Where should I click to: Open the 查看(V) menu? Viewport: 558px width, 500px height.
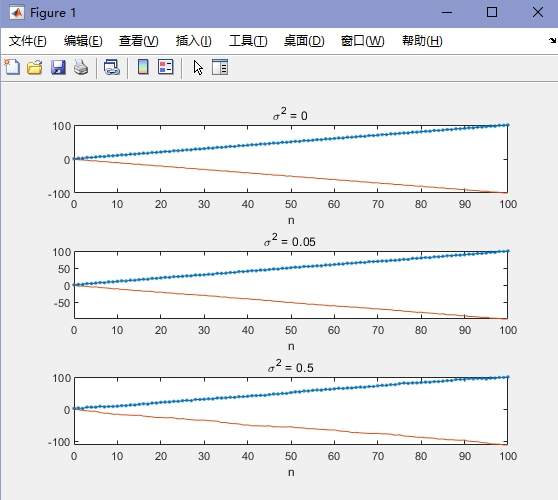pyautogui.click(x=139, y=41)
